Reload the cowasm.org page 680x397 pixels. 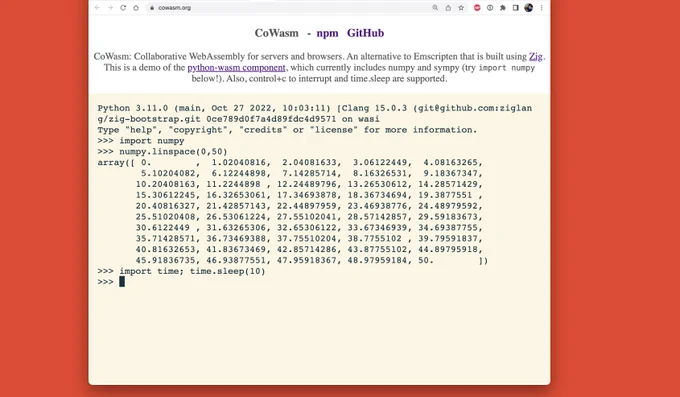(123, 8)
